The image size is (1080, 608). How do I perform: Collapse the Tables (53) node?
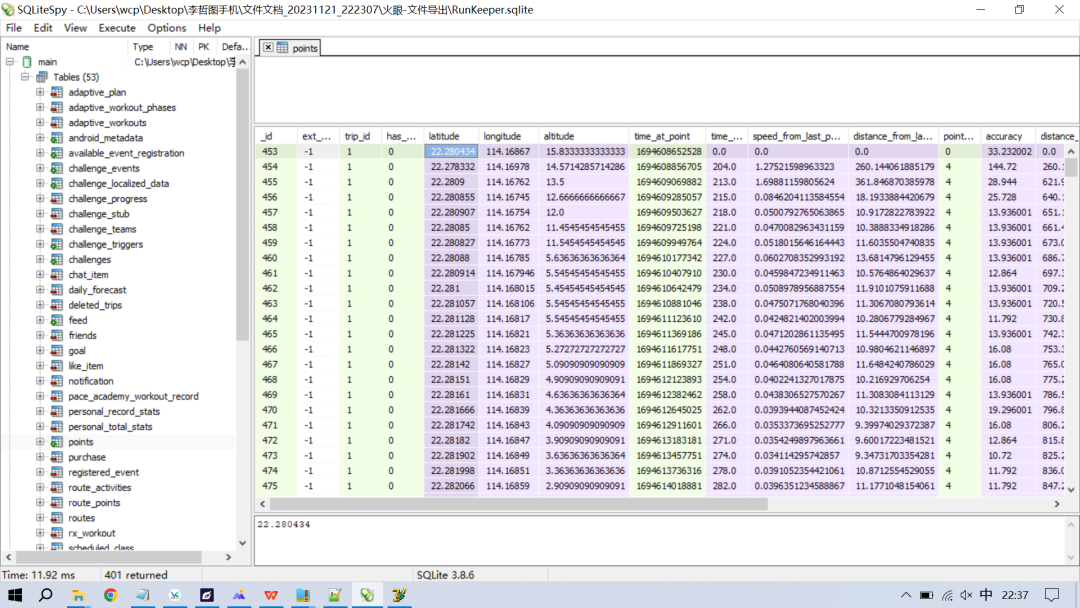[25, 77]
